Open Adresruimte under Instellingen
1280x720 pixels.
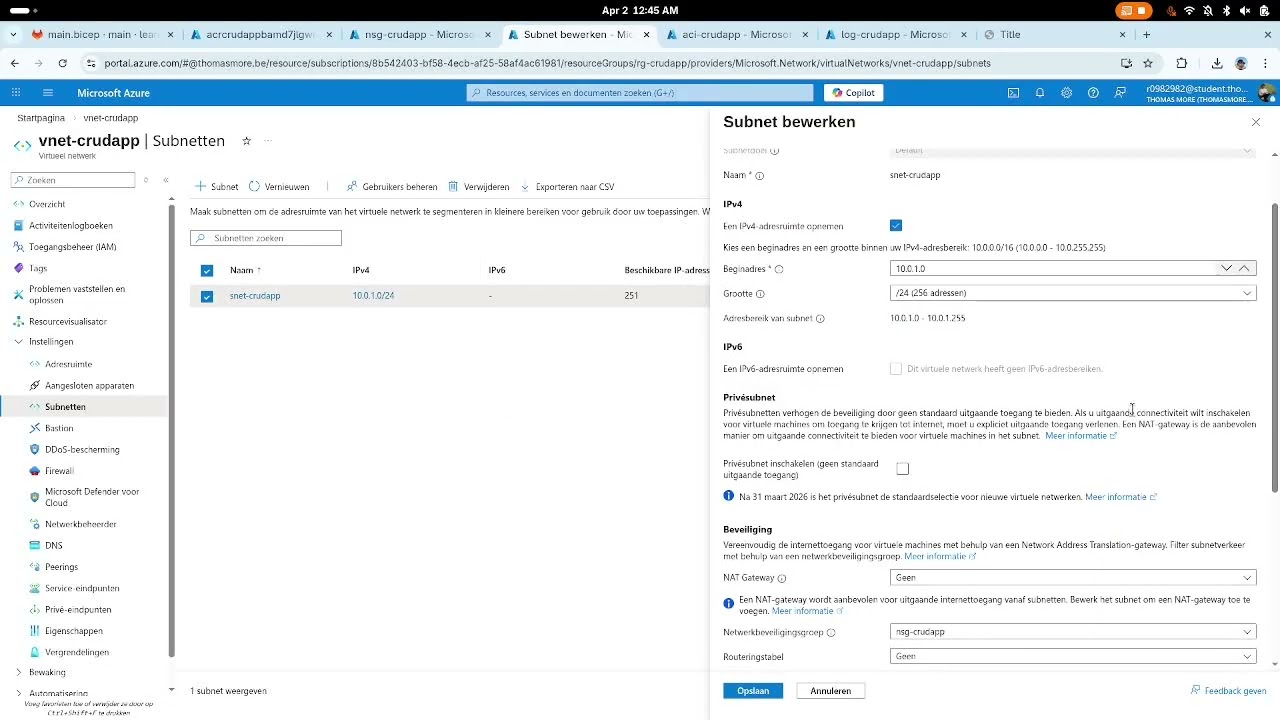click(68, 364)
